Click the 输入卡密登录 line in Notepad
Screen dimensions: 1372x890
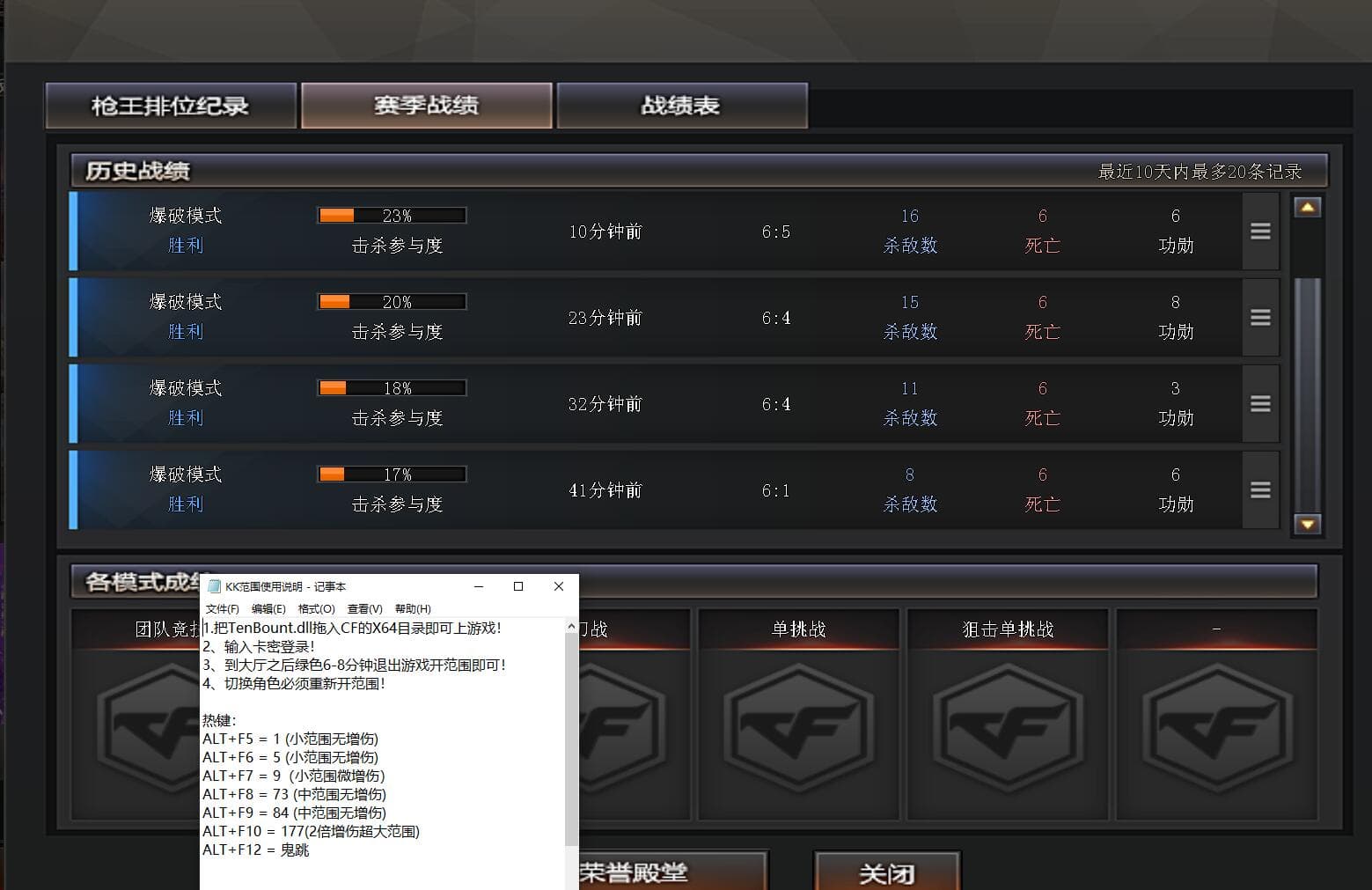[x=259, y=647]
